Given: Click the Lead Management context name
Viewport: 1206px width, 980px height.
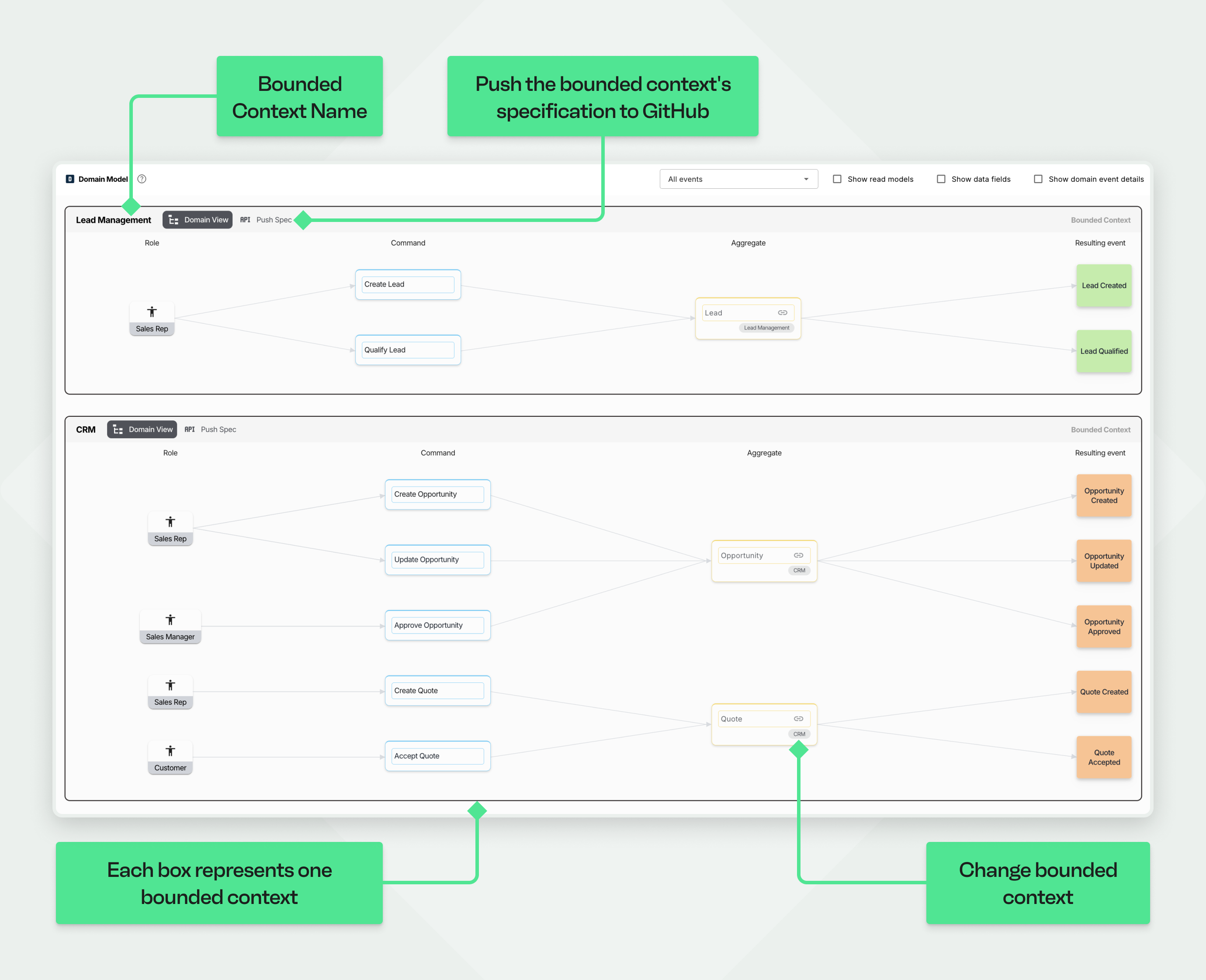Looking at the screenshot, I should (x=114, y=220).
